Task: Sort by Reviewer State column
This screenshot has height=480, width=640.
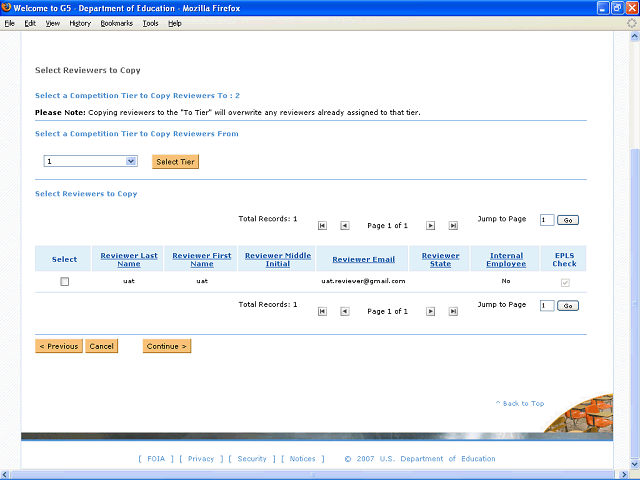Action: (x=440, y=260)
